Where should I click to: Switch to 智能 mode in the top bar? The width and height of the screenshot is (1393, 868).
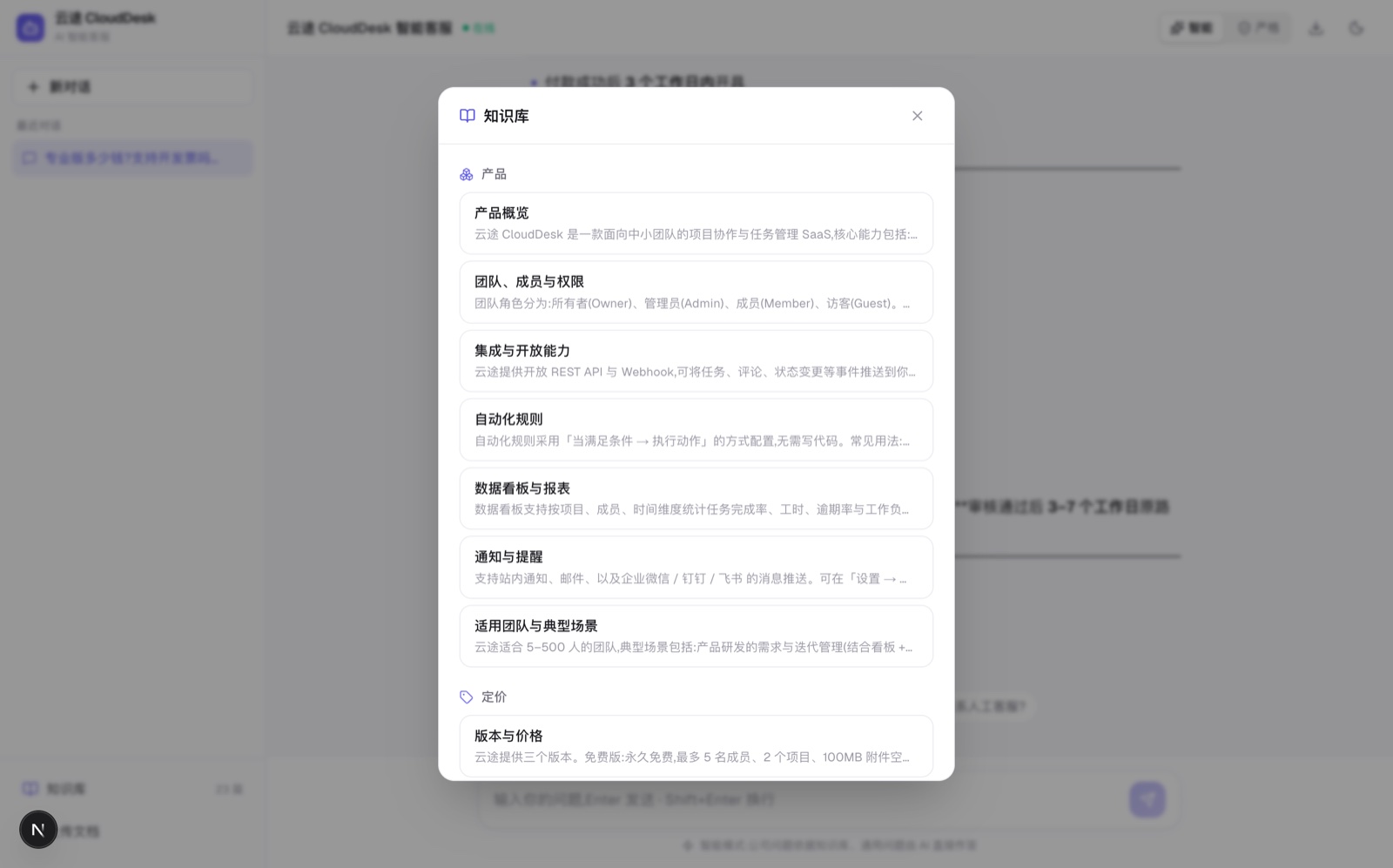tap(1192, 28)
